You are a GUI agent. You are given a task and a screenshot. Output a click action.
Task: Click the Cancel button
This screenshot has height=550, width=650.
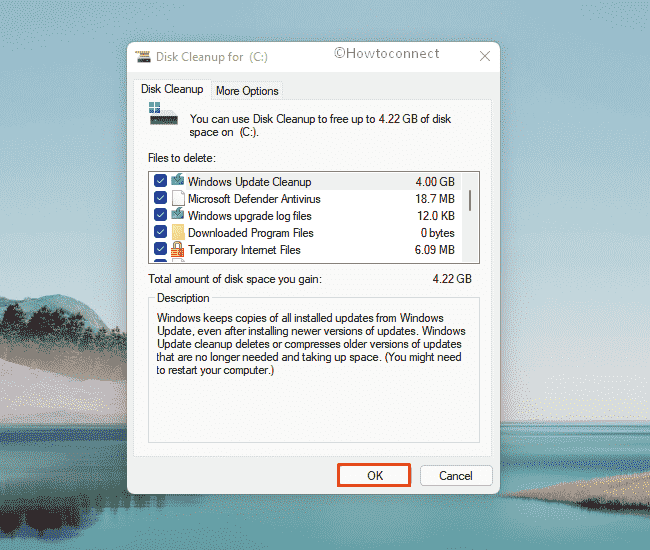pyautogui.click(x=456, y=475)
